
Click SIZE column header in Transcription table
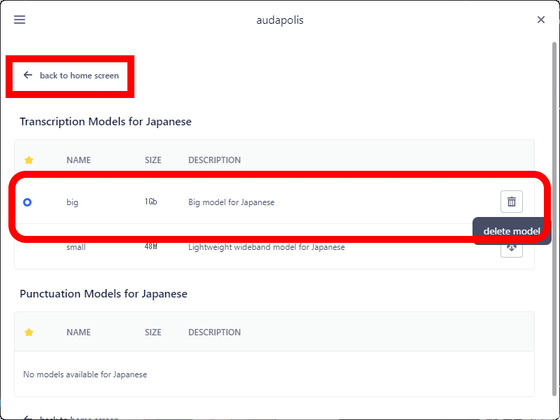[153, 160]
